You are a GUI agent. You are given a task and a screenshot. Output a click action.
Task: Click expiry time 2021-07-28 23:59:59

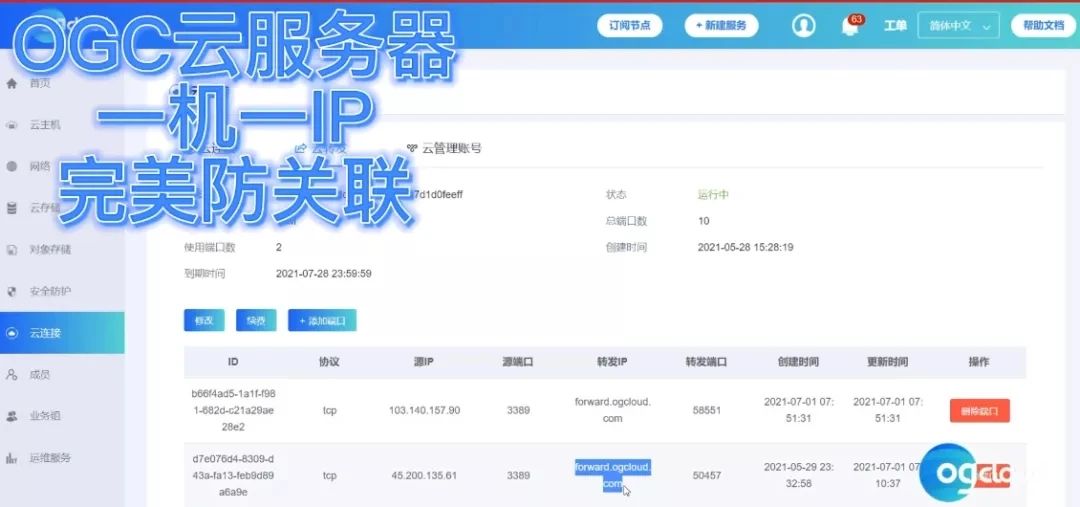[324, 273]
